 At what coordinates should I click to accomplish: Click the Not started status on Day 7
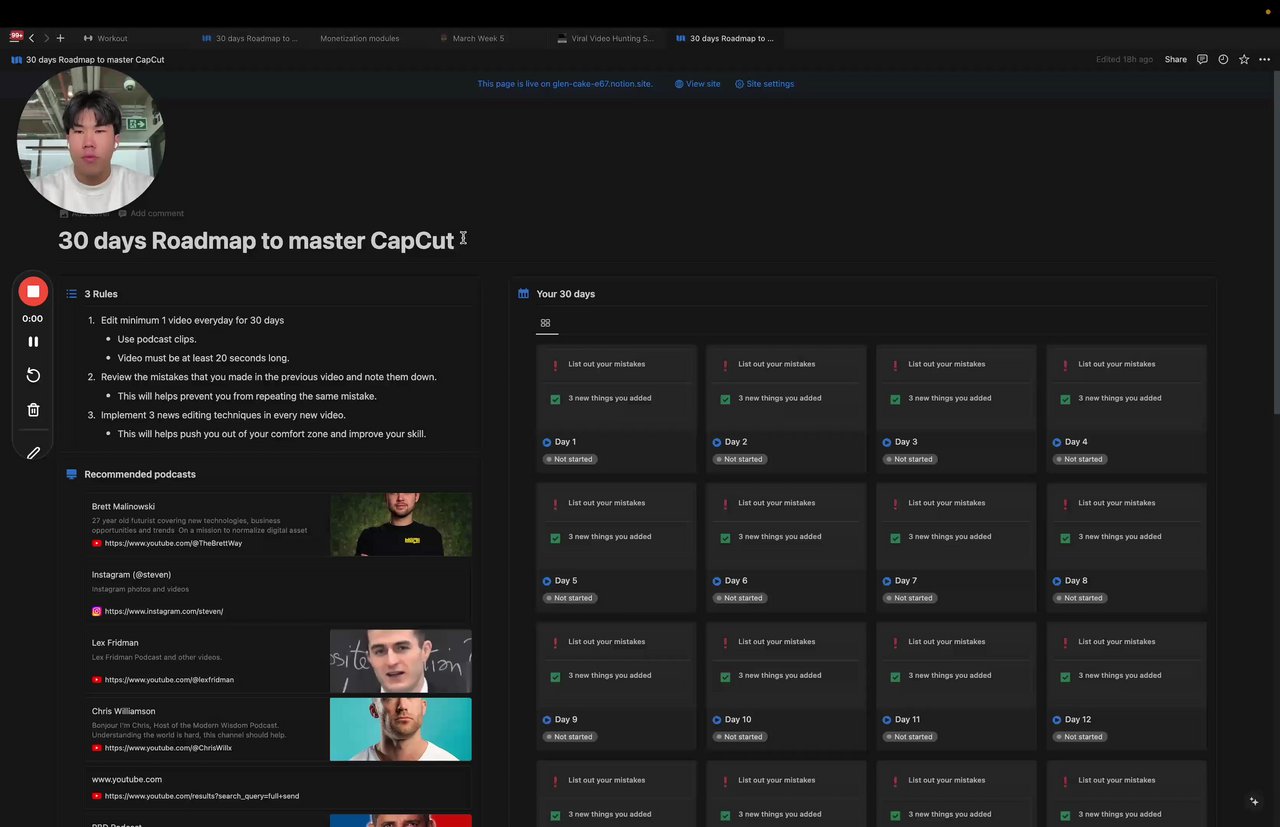click(x=909, y=598)
